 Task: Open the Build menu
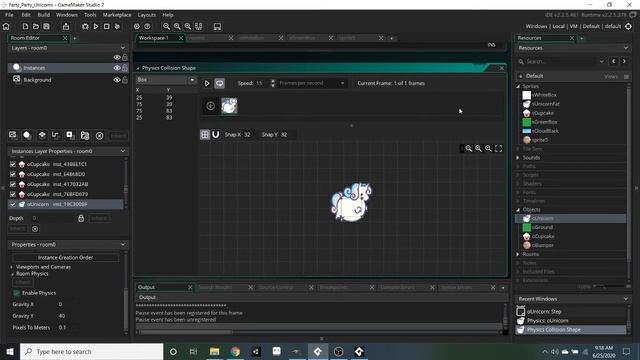[x=44, y=15]
